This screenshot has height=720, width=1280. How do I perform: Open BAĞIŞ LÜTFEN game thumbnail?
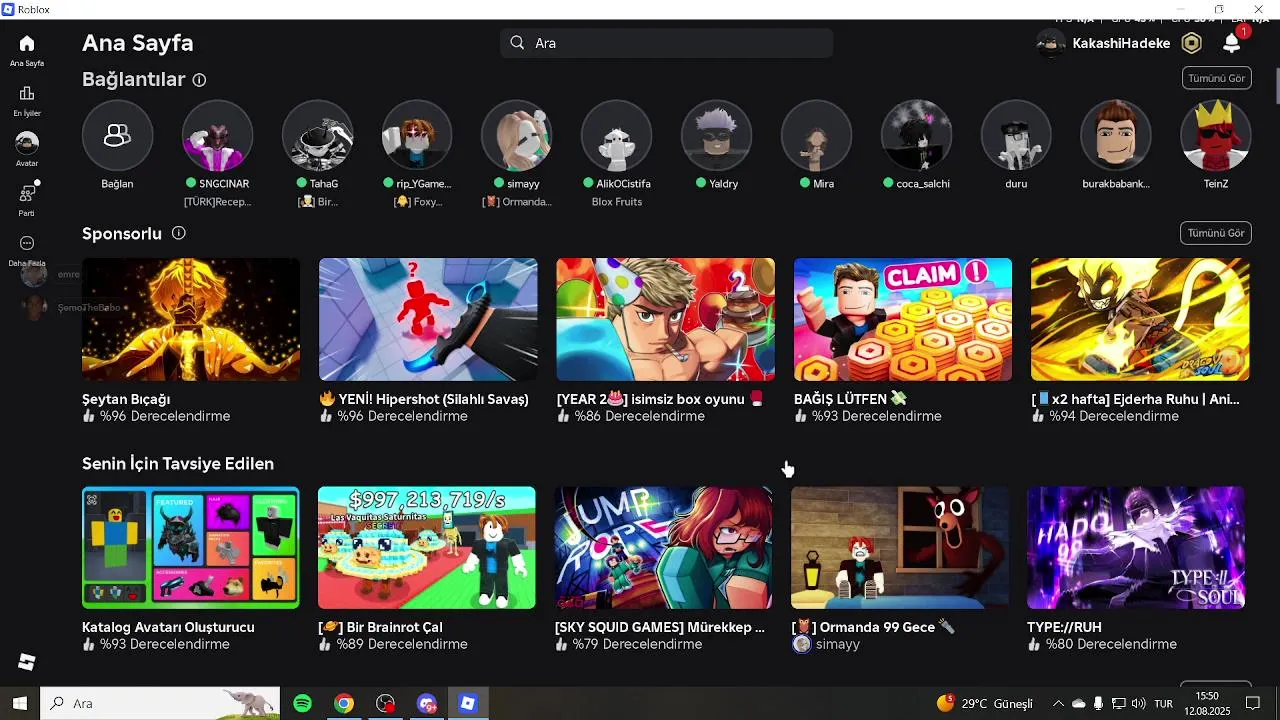click(x=903, y=319)
